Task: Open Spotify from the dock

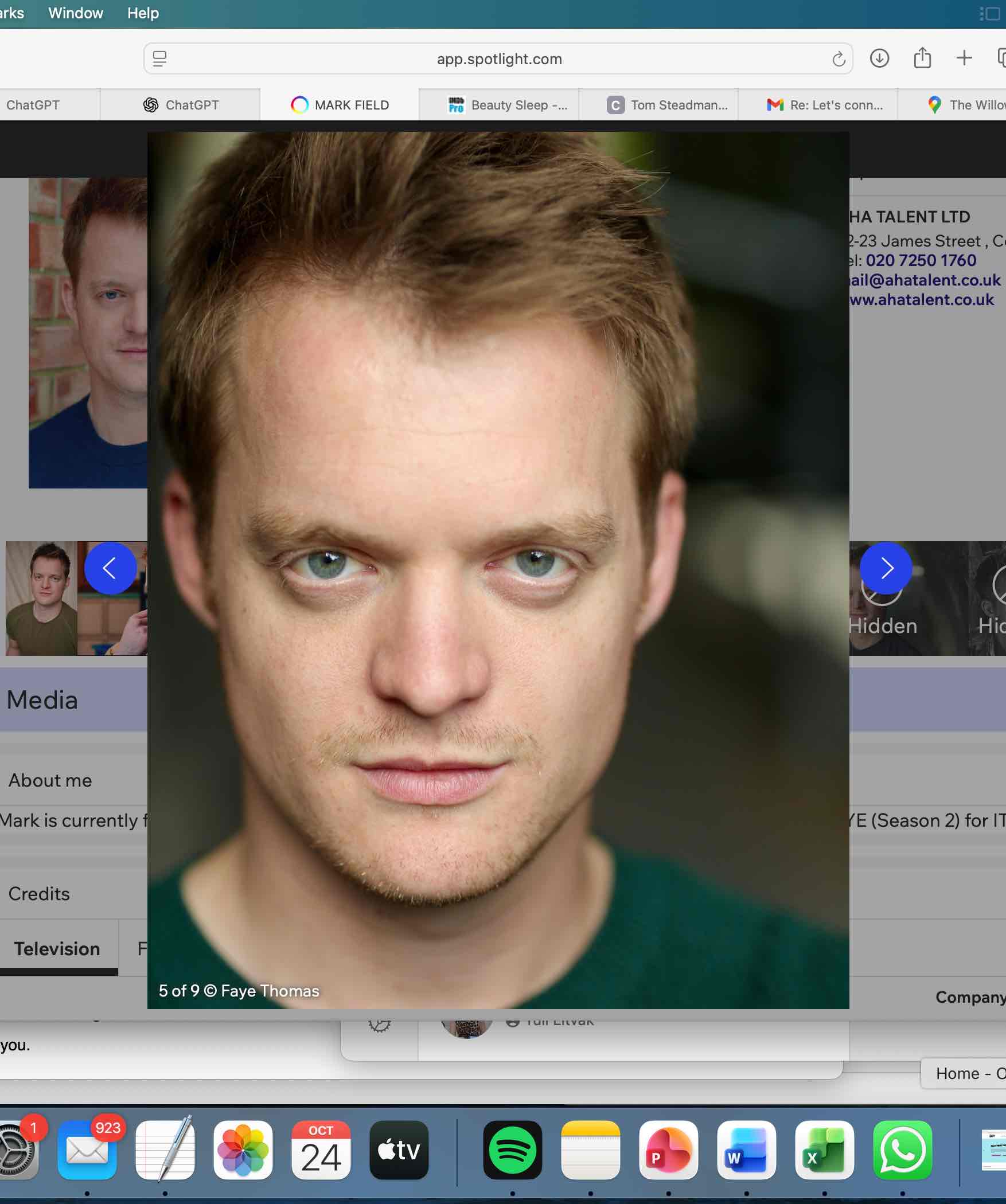Action: tap(512, 1150)
